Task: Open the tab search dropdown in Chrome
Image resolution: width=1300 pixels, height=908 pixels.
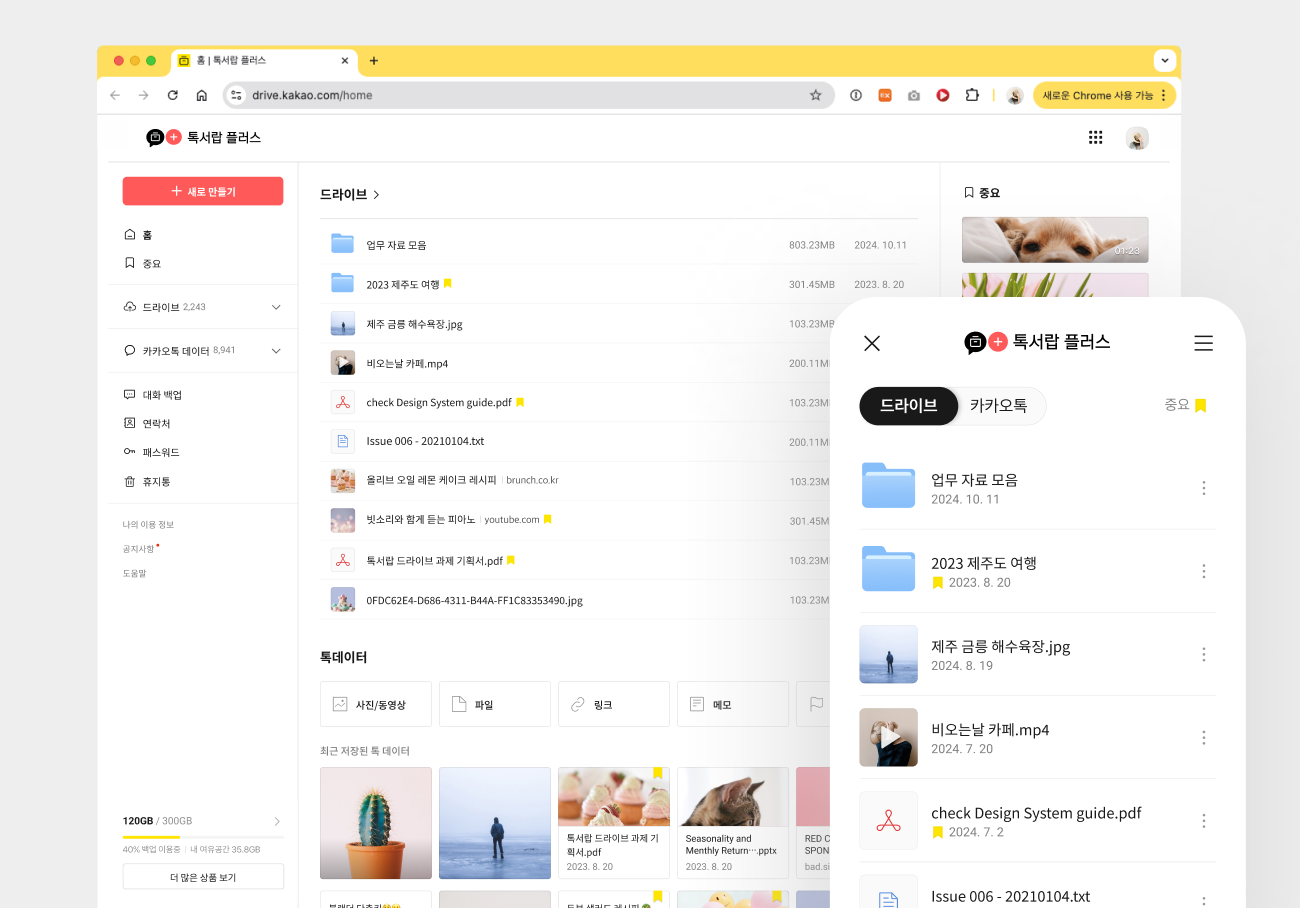Action: [1164, 60]
